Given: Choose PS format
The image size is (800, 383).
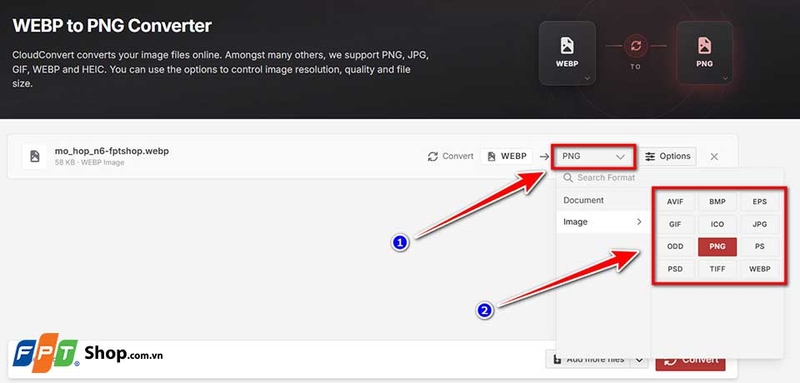Looking at the screenshot, I should (x=760, y=246).
